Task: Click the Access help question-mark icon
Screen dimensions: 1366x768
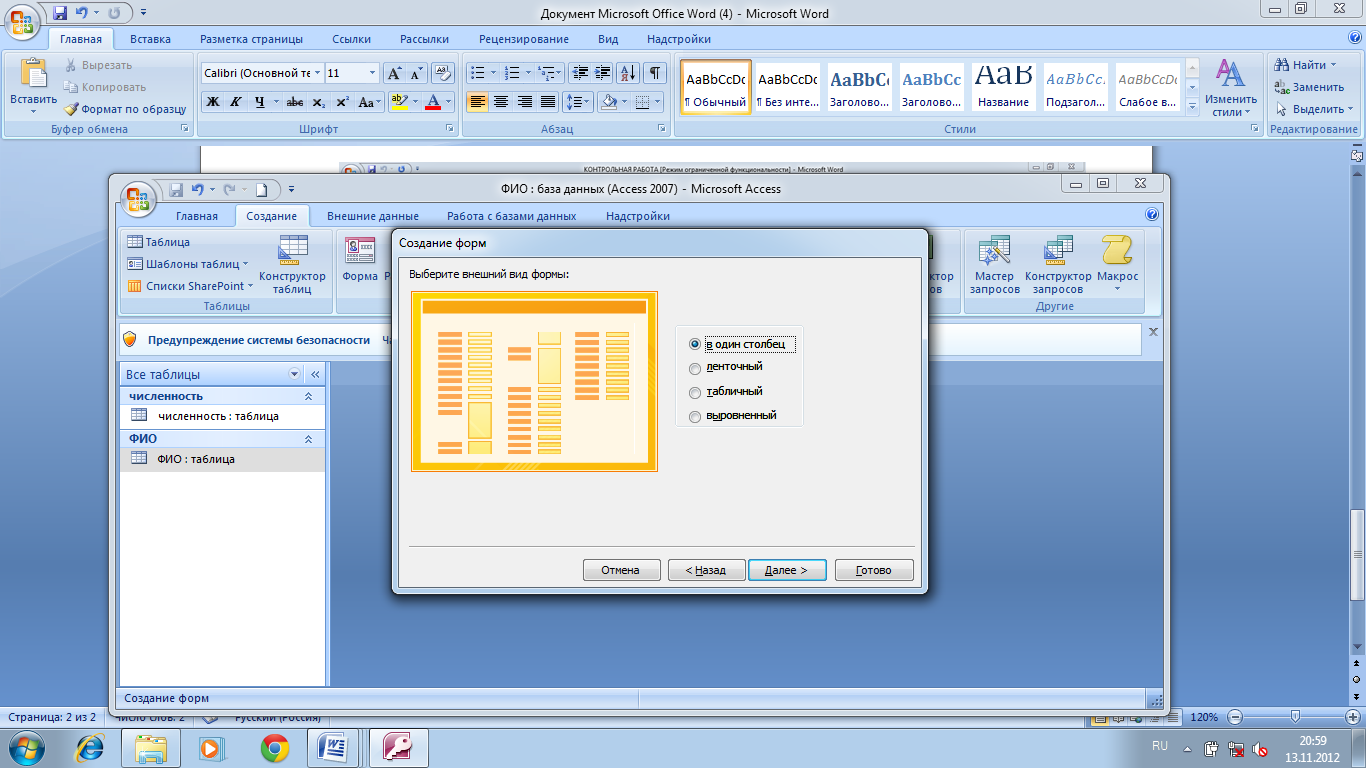Action: [x=1151, y=215]
